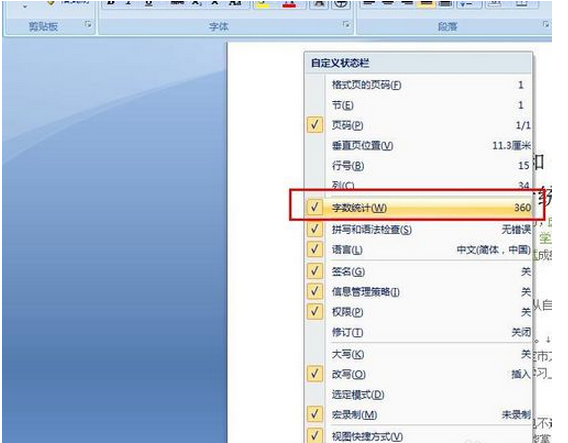The image size is (568, 443).
Task: Select the 垂直页位置(V) menu entry
Action: pyautogui.click(x=418, y=146)
